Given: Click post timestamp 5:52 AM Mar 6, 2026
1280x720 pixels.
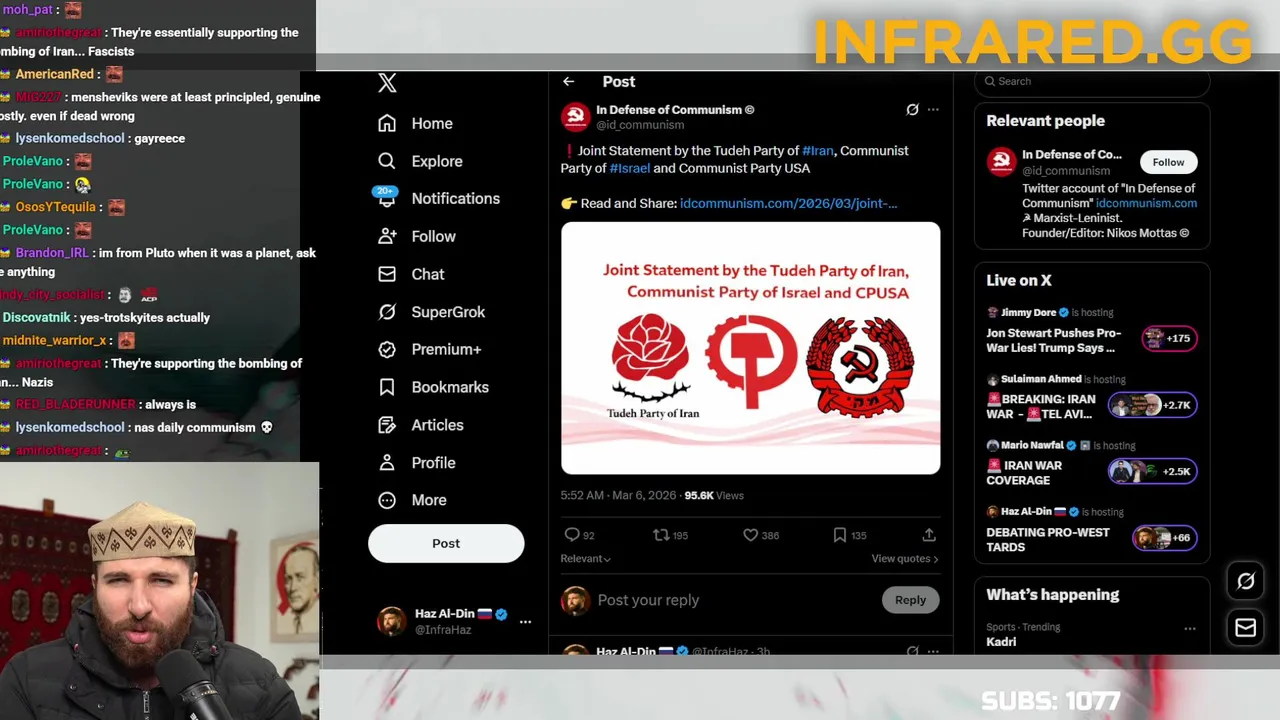Looking at the screenshot, I should tap(618, 496).
